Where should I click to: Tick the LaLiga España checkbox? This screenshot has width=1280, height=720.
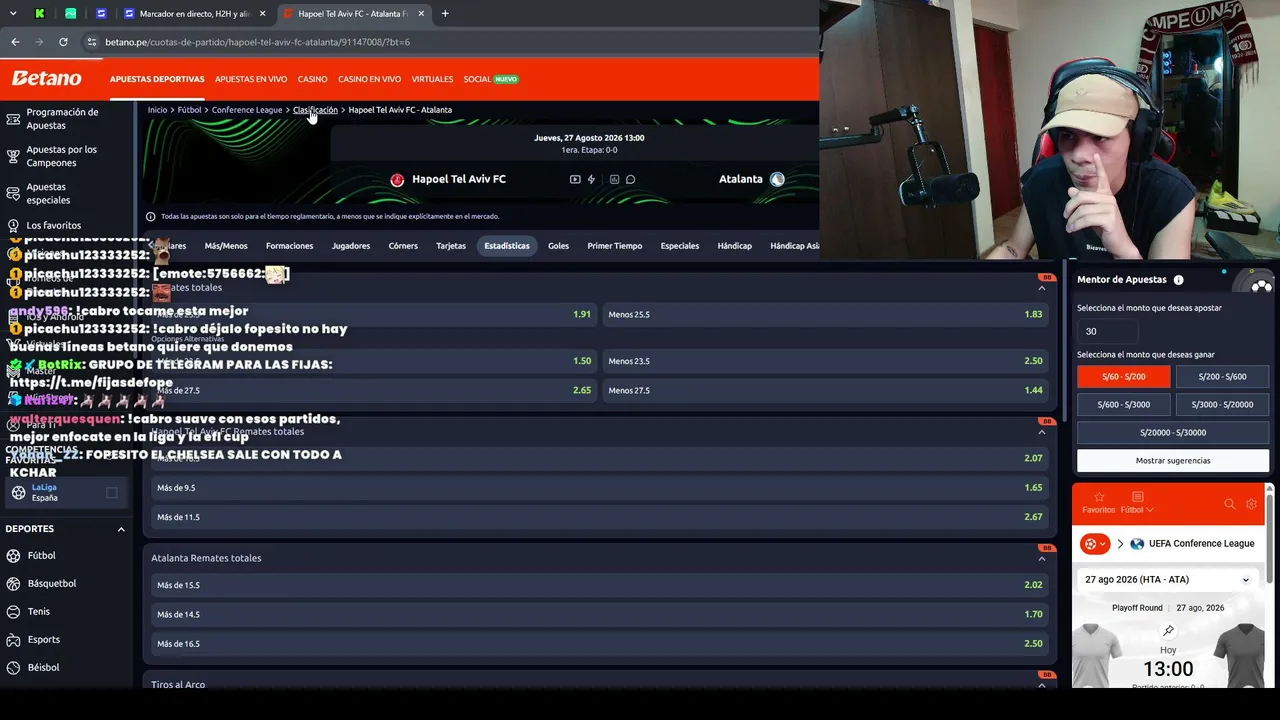[x=112, y=492]
